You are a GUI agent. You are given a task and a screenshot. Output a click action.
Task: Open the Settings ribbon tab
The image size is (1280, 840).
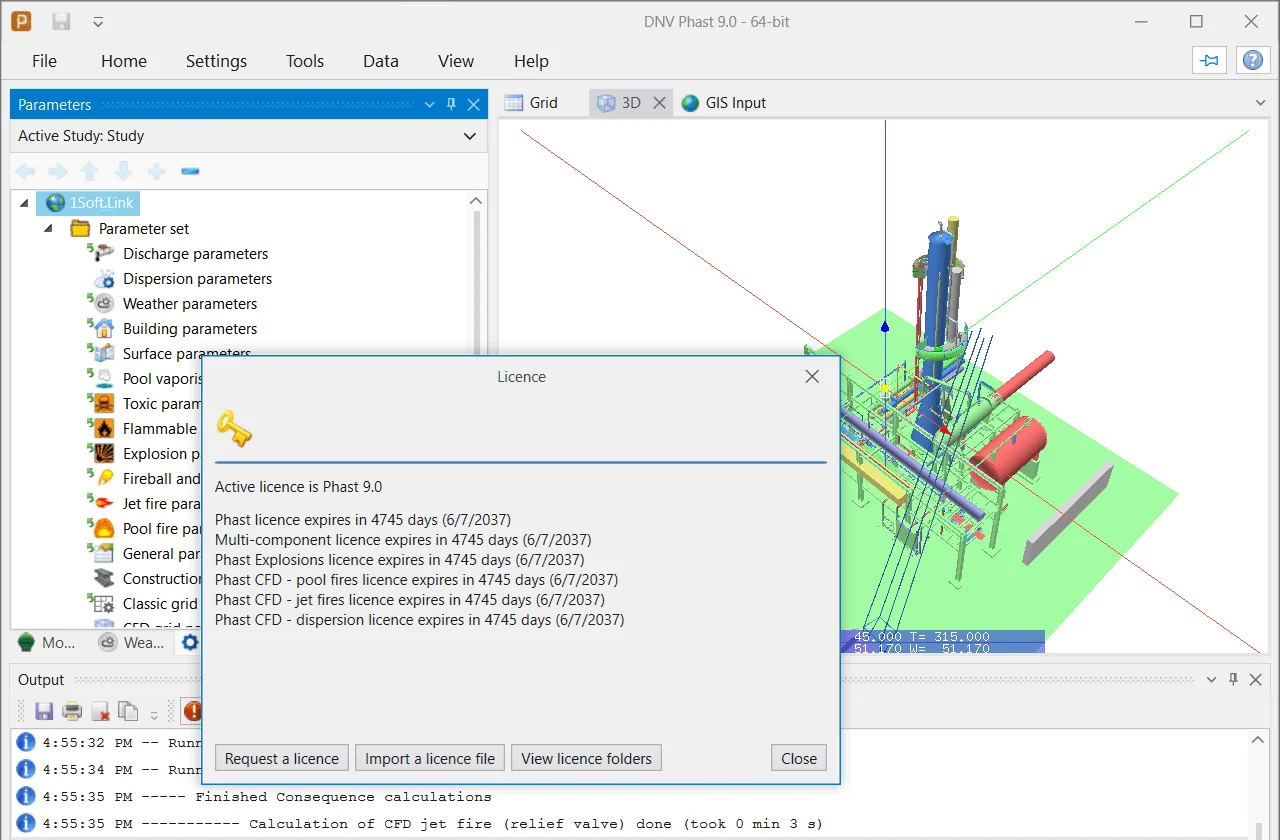click(216, 61)
